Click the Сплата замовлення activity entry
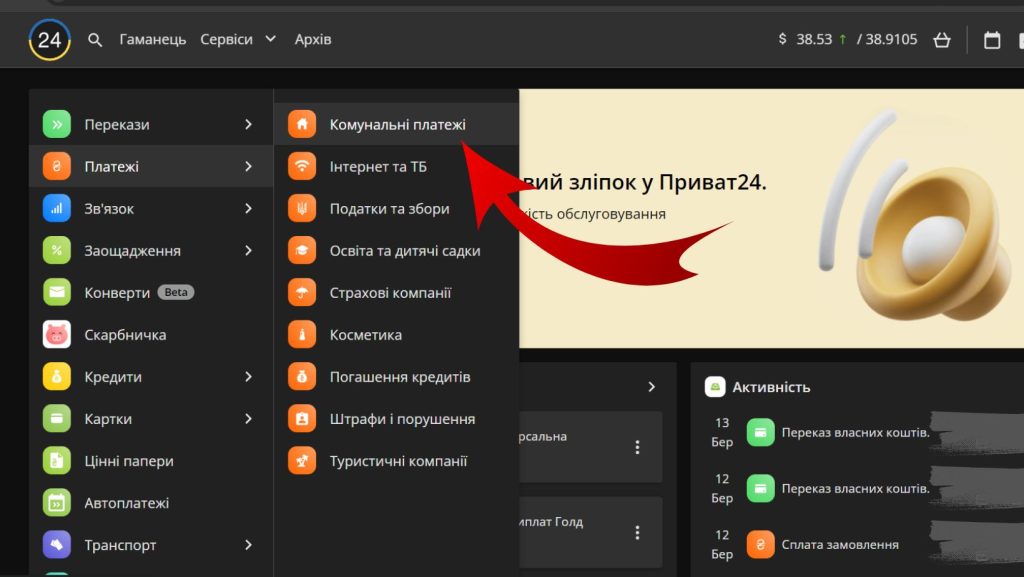The width and height of the screenshot is (1024, 577). point(839,545)
